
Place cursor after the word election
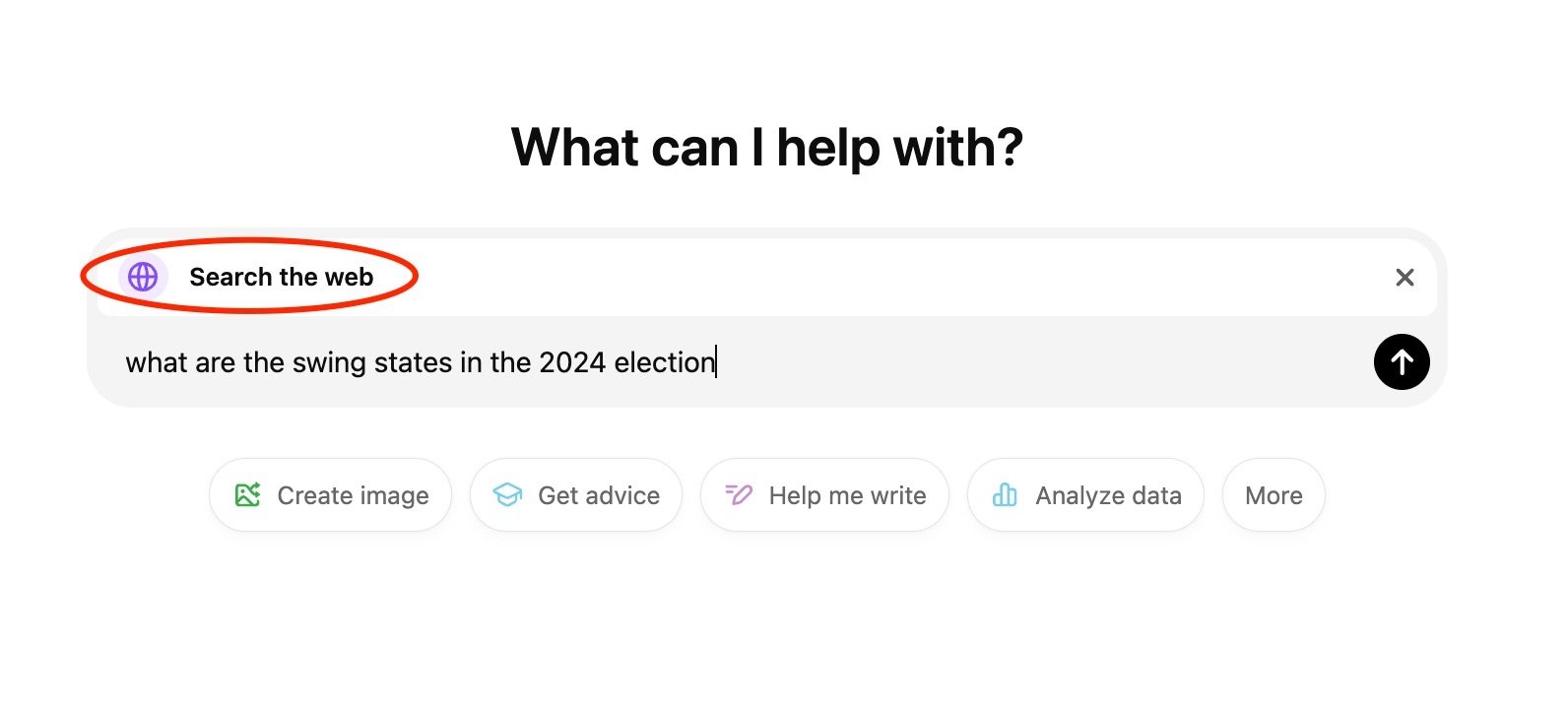(716, 362)
